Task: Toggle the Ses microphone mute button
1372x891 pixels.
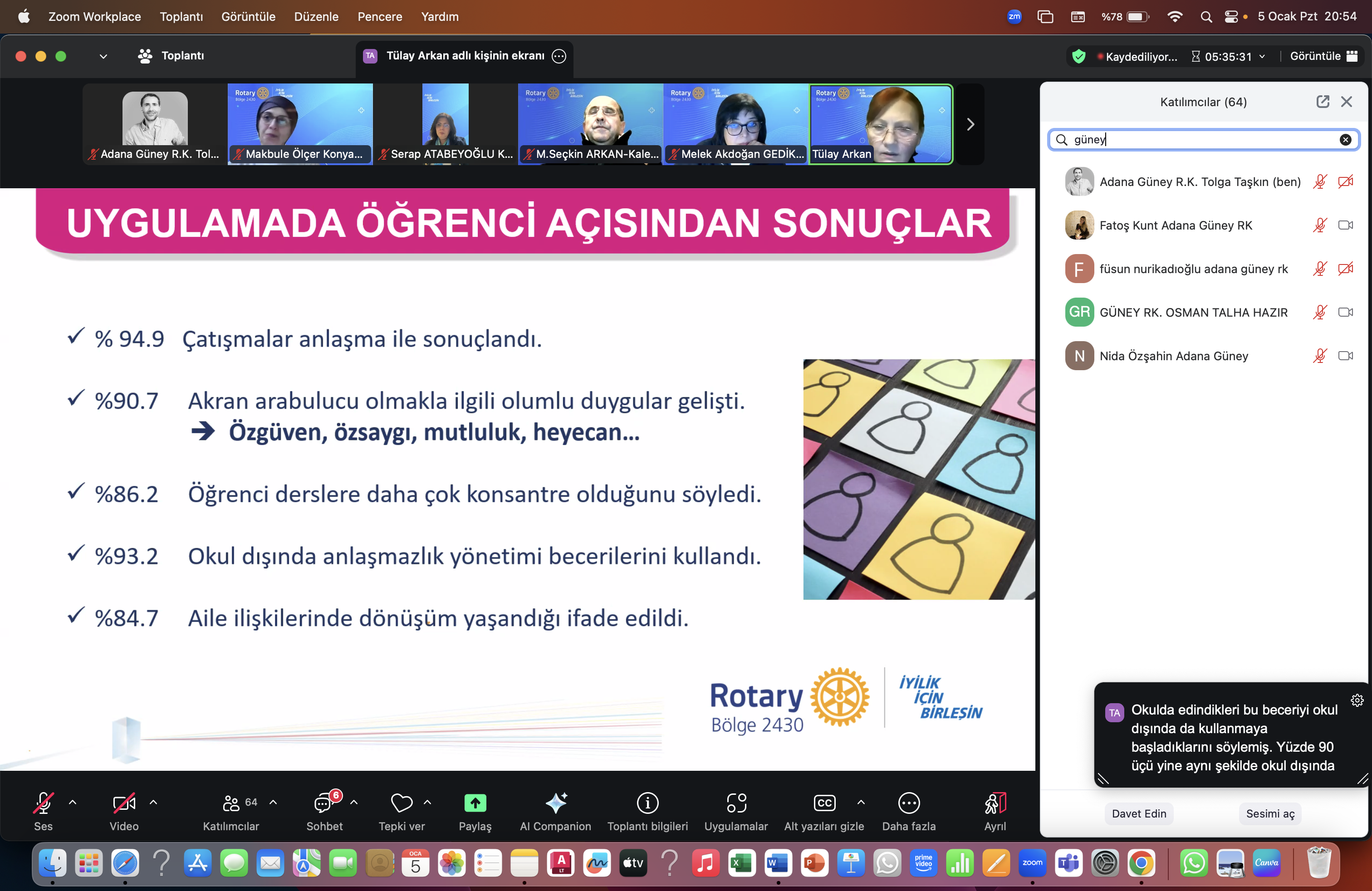Action: pyautogui.click(x=43, y=803)
